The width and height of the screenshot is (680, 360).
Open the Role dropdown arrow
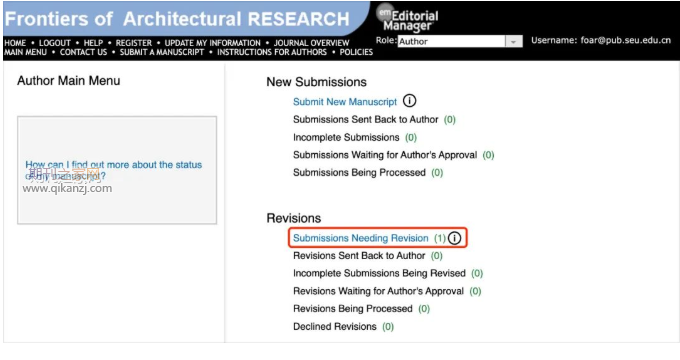(513, 41)
